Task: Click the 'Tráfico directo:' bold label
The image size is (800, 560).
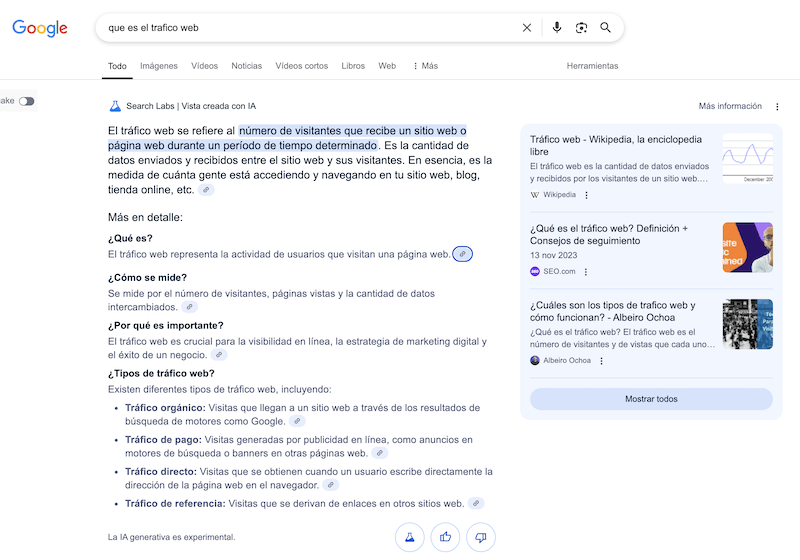Action: [161, 472]
